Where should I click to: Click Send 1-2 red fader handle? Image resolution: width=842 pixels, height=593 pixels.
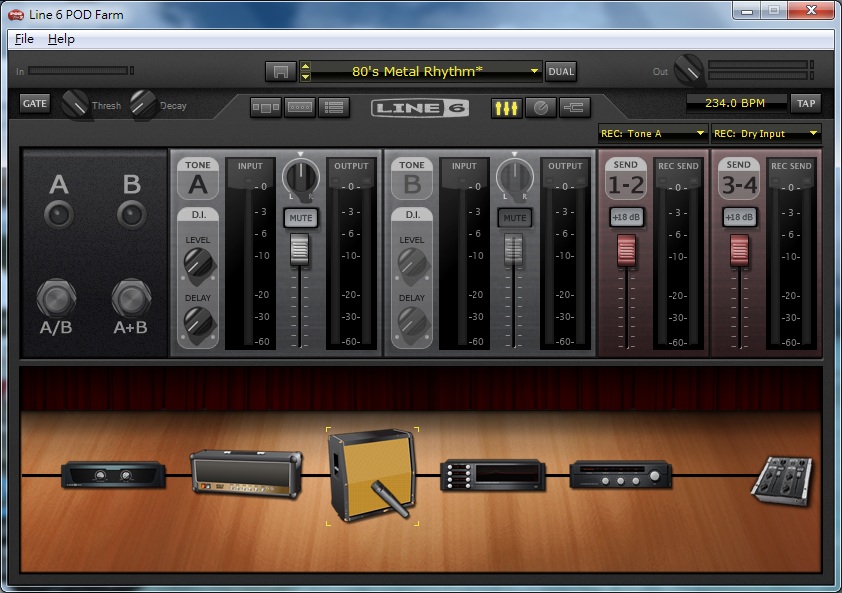click(626, 250)
